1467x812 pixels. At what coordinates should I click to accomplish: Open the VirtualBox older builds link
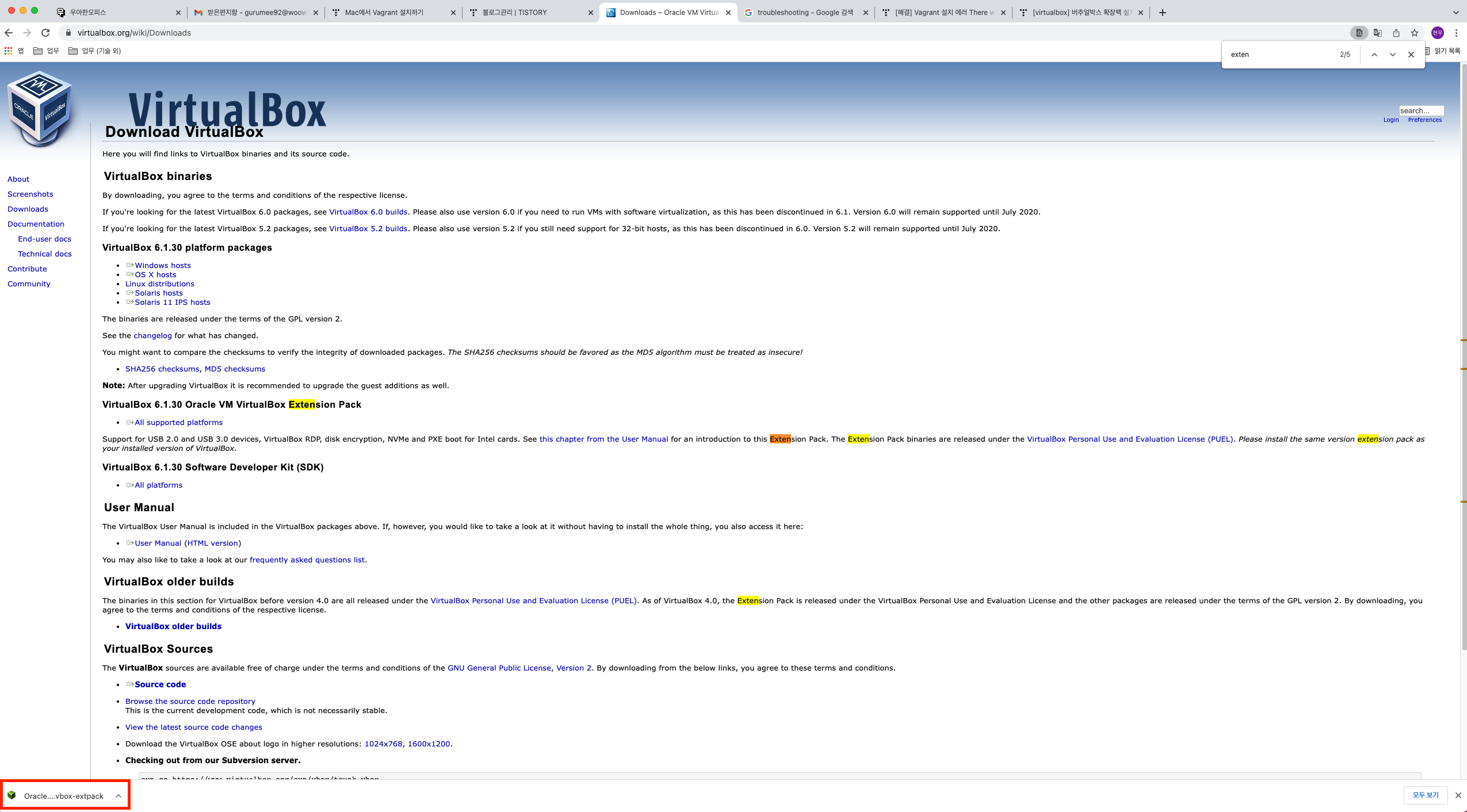point(173,627)
